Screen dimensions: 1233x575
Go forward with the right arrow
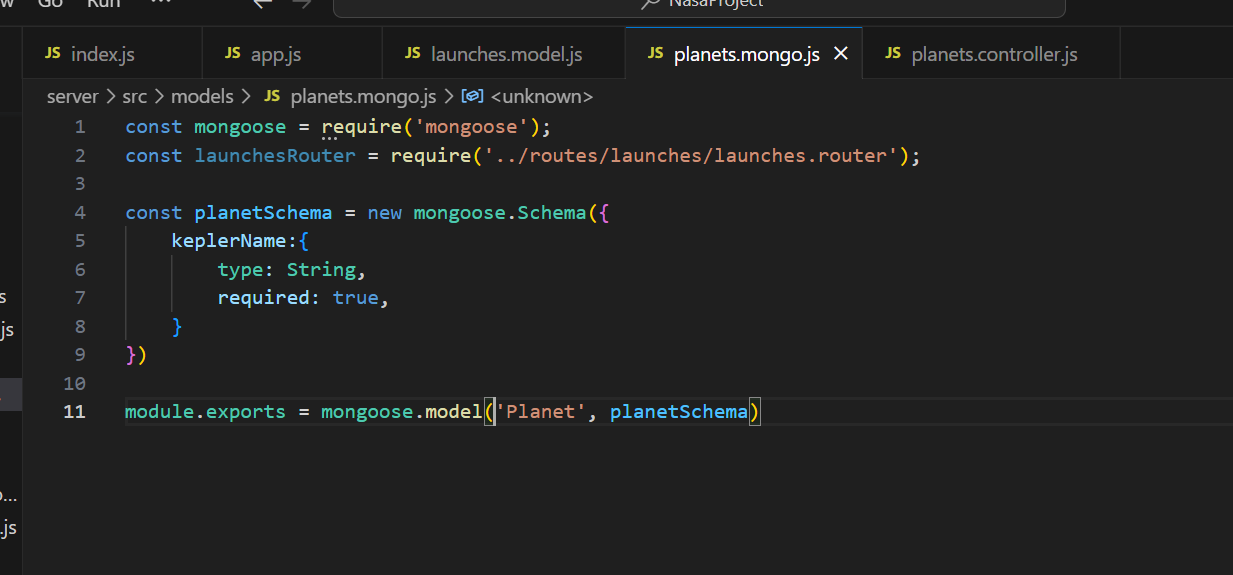pos(301,3)
